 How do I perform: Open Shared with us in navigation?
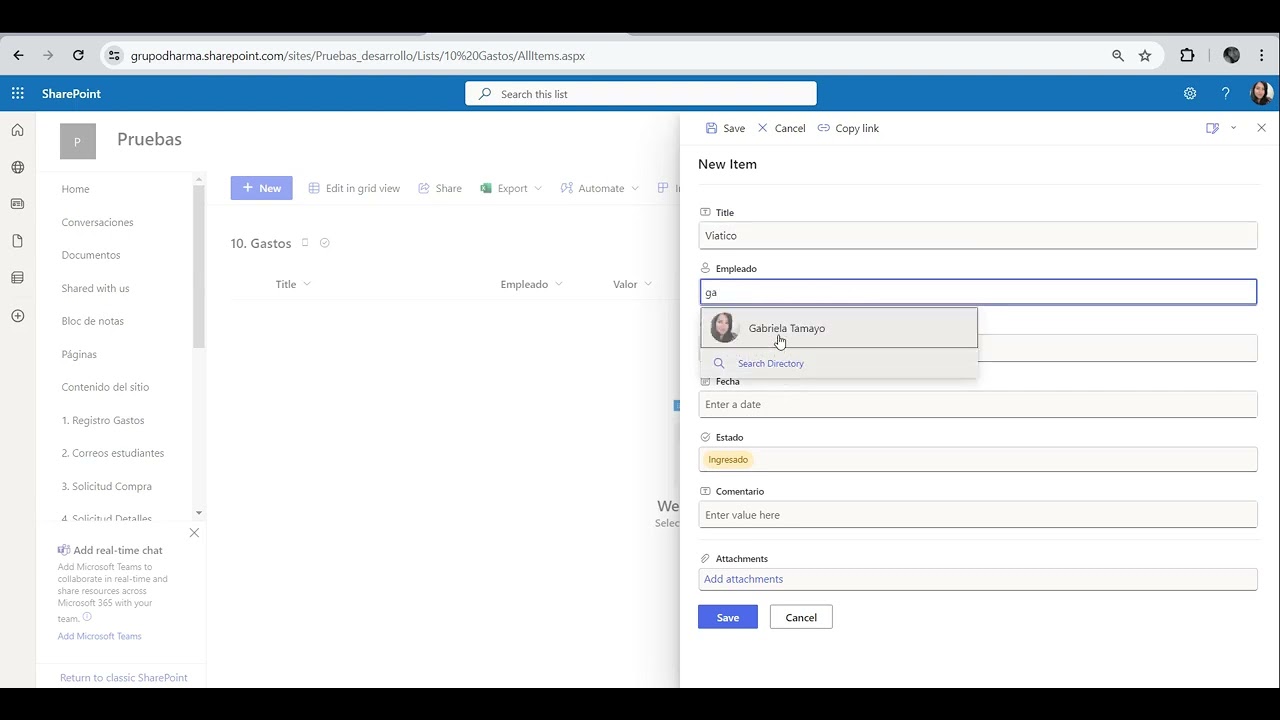pyautogui.click(x=95, y=288)
